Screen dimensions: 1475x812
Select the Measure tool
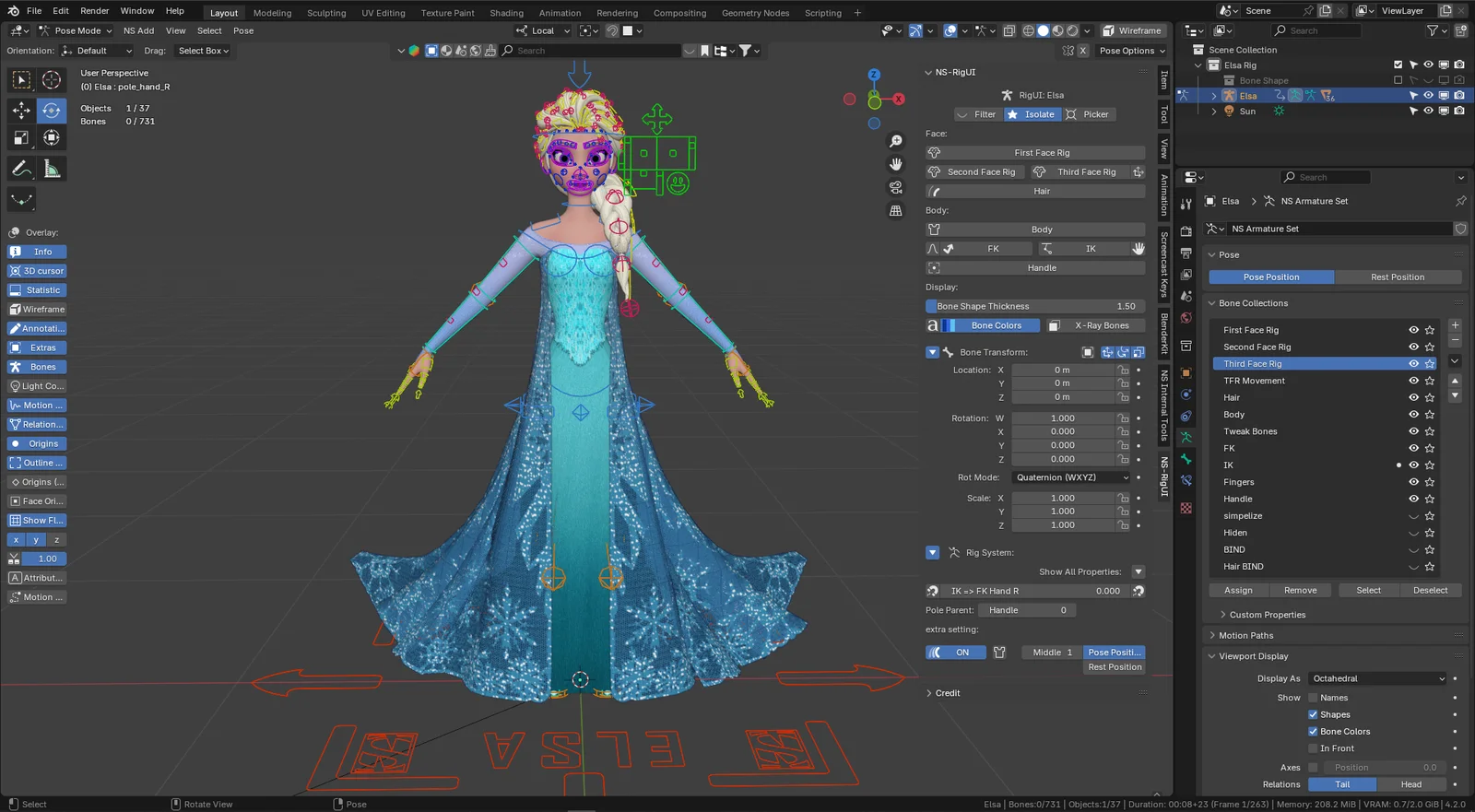coord(52,169)
